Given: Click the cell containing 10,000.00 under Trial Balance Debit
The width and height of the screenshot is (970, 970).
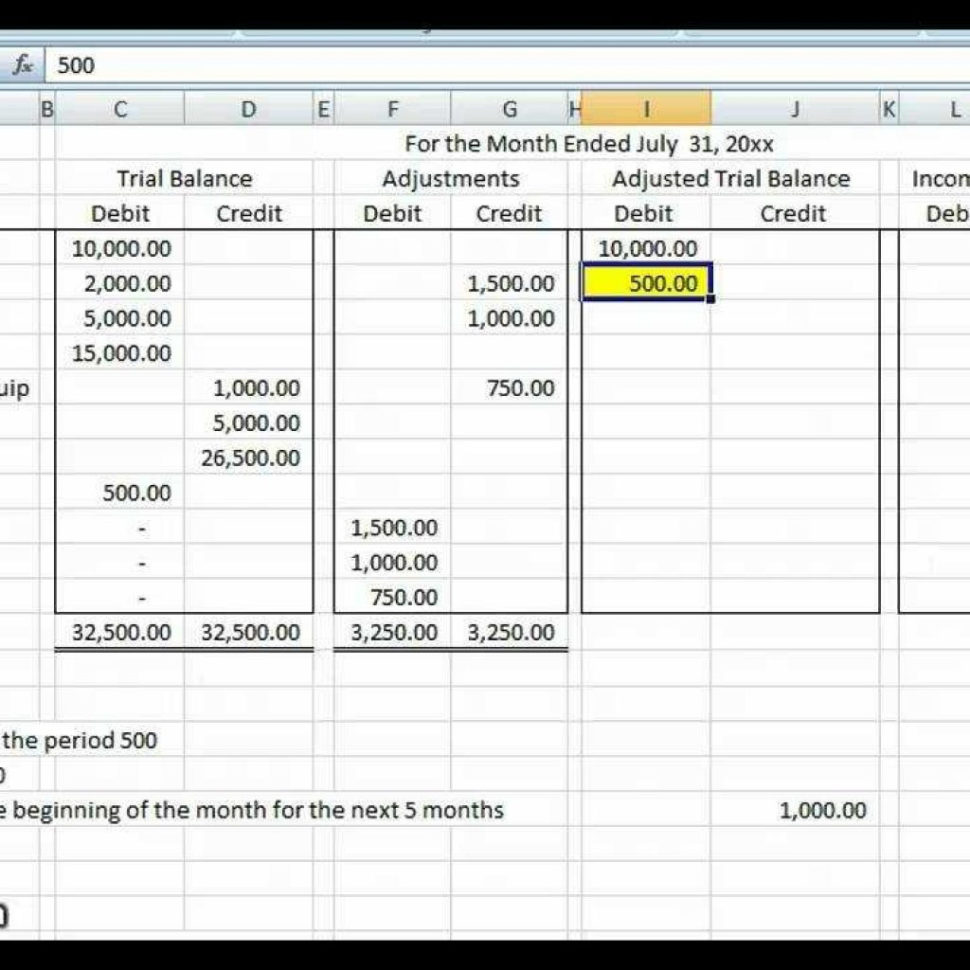Looking at the screenshot, I should [x=120, y=248].
